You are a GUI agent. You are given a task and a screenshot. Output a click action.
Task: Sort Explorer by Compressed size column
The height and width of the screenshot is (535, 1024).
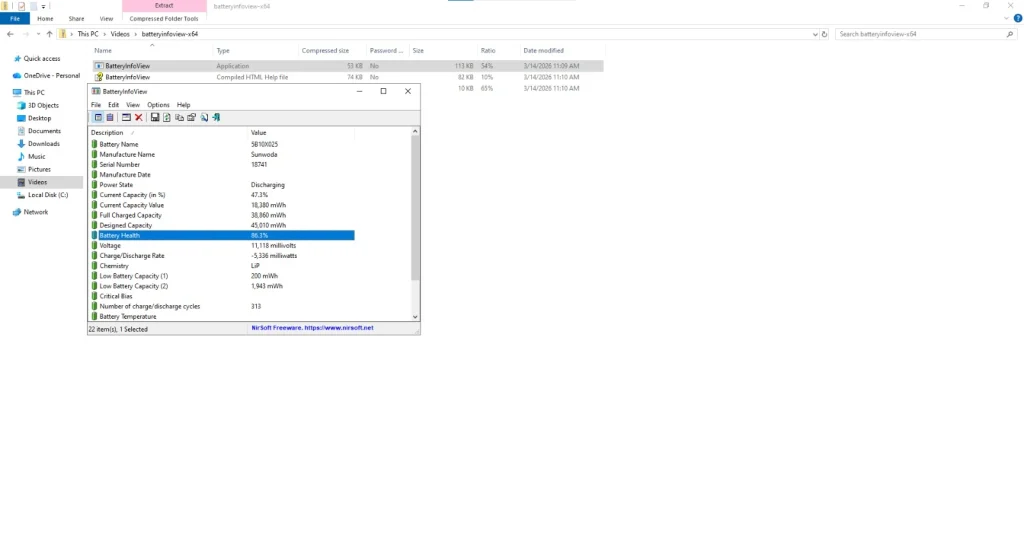(x=325, y=50)
